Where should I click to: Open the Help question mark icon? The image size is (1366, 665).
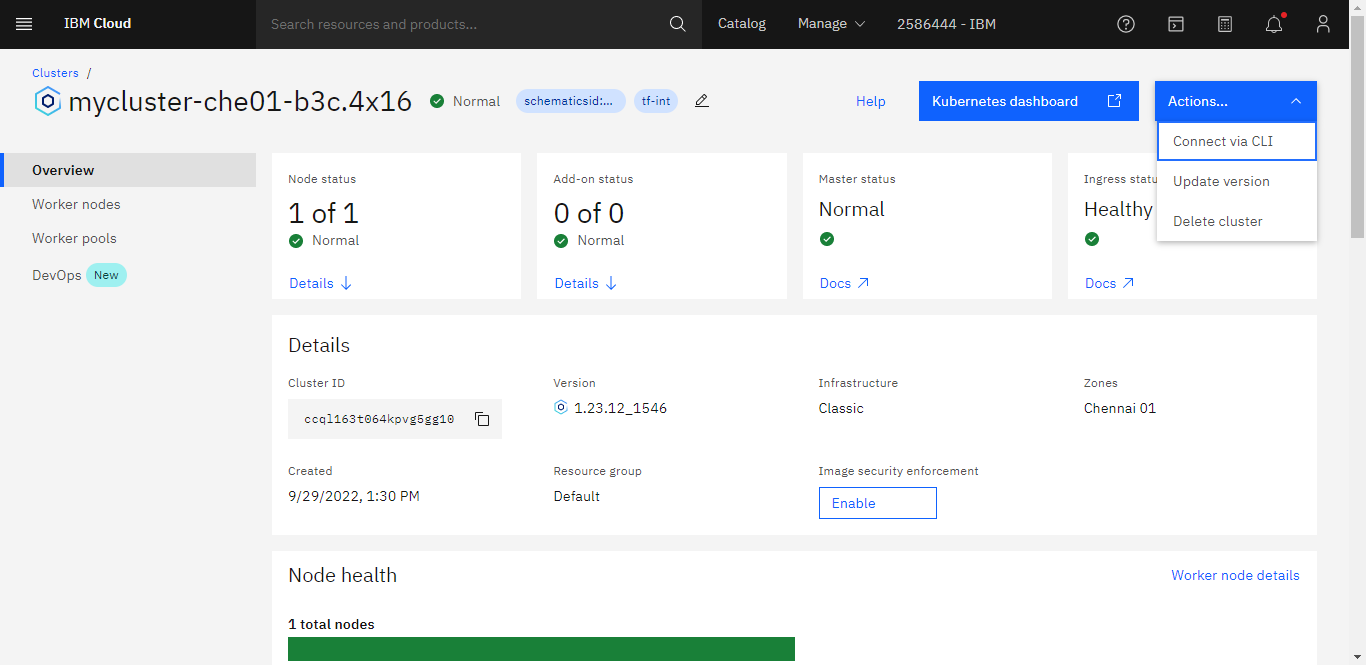point(1126,24)
